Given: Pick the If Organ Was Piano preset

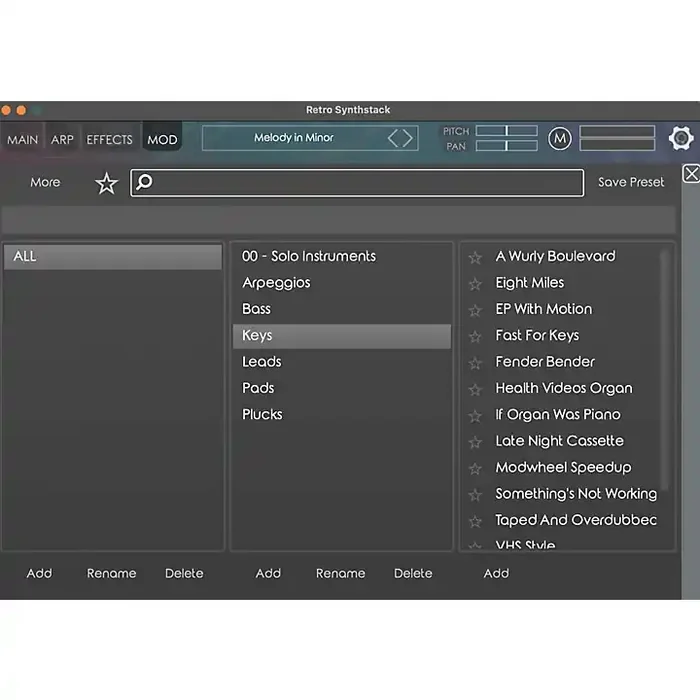Looking at the screenshot, I should [558, 414].
